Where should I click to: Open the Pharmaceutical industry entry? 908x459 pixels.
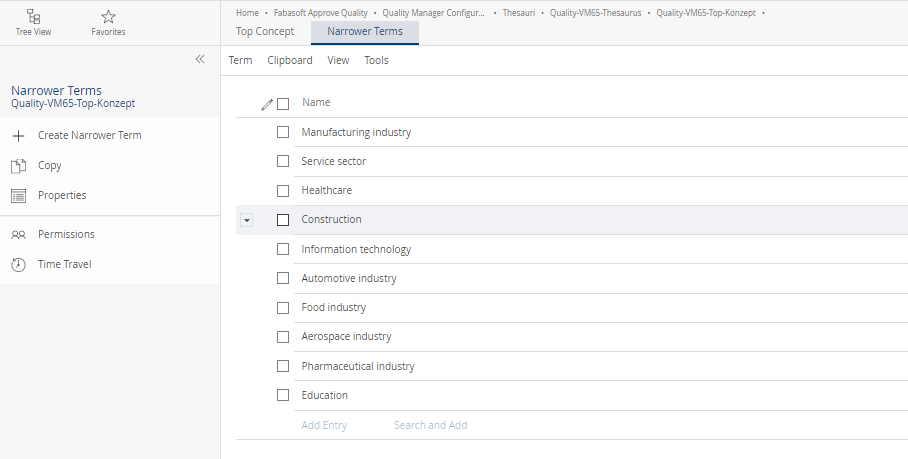[358, 366]
